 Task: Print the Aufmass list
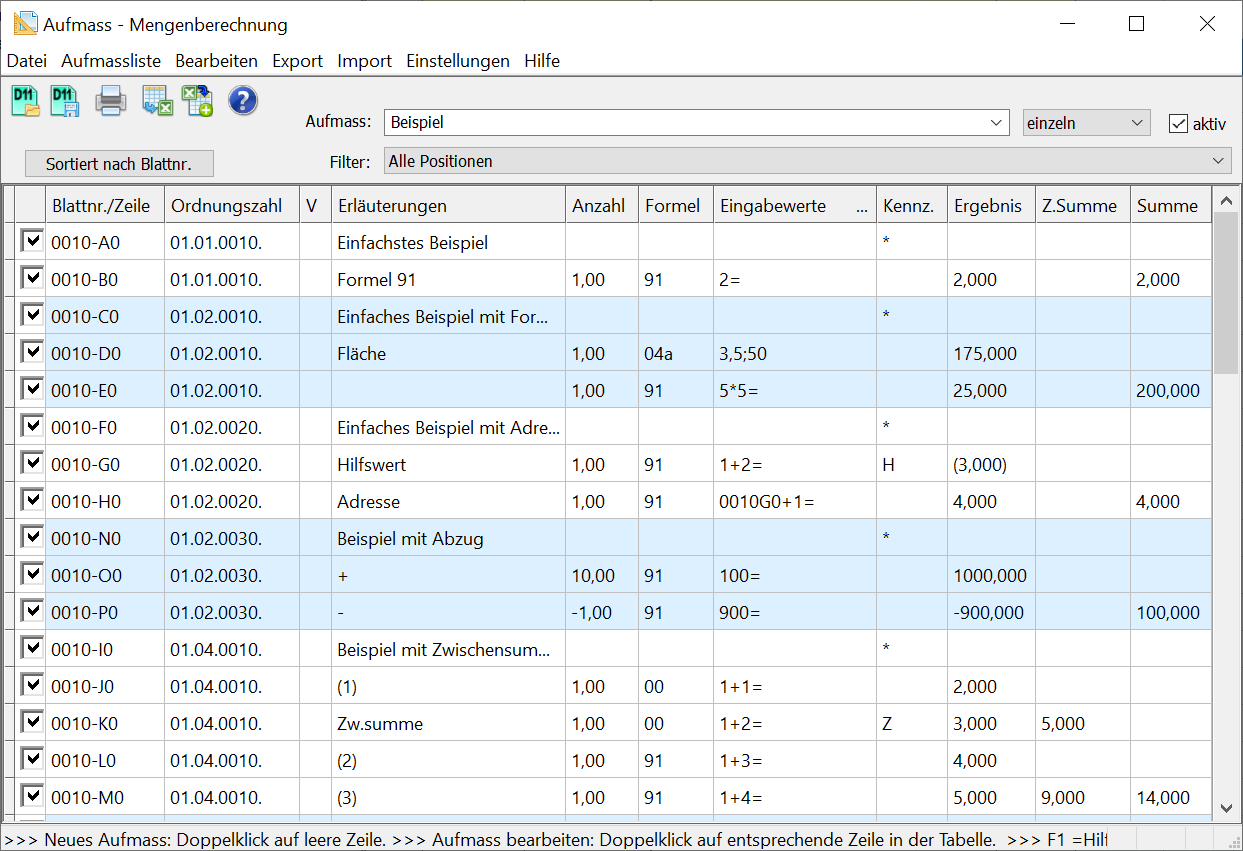click(110, 101)
